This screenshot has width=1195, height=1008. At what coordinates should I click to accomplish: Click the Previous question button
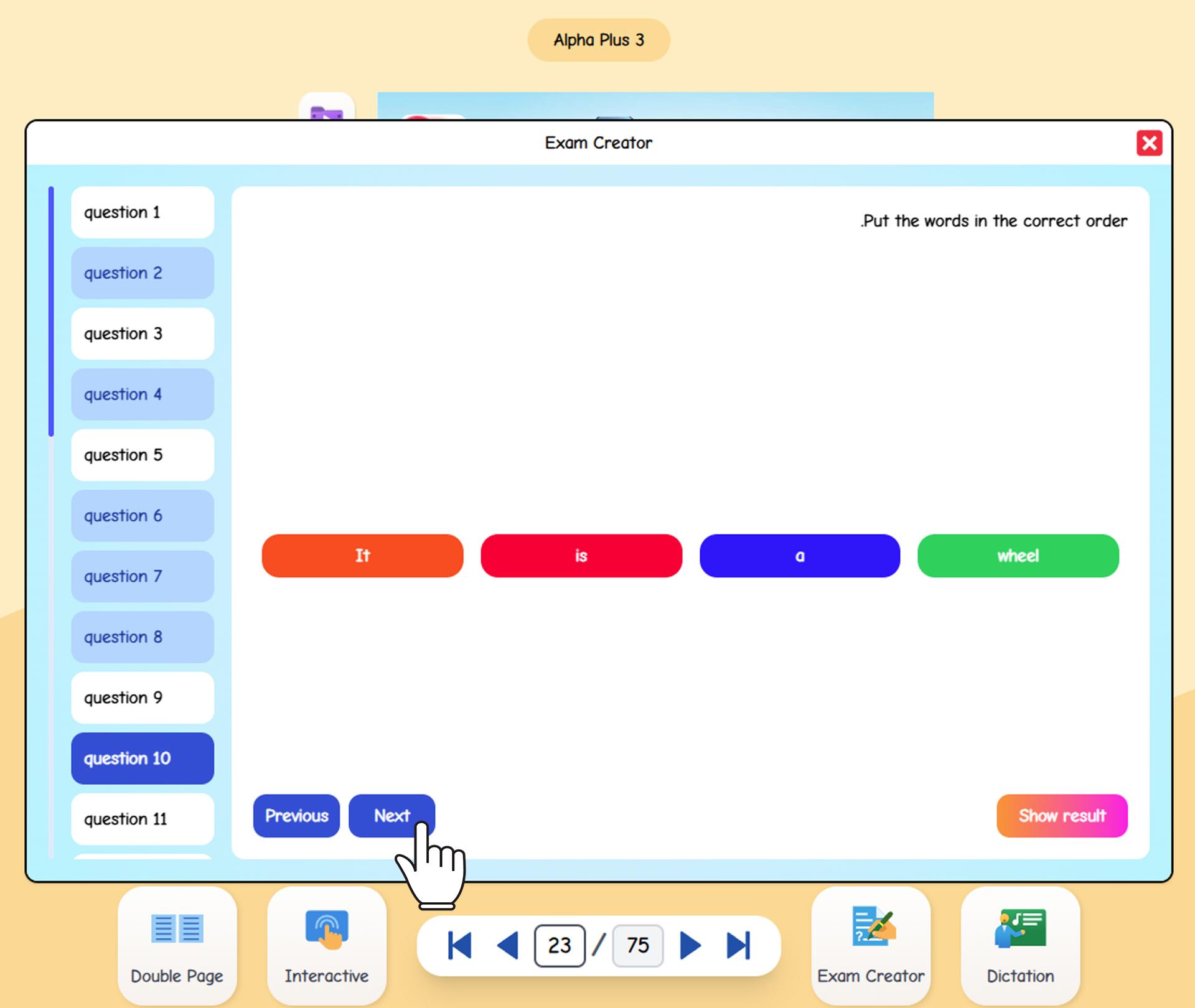tap(296, 816)
